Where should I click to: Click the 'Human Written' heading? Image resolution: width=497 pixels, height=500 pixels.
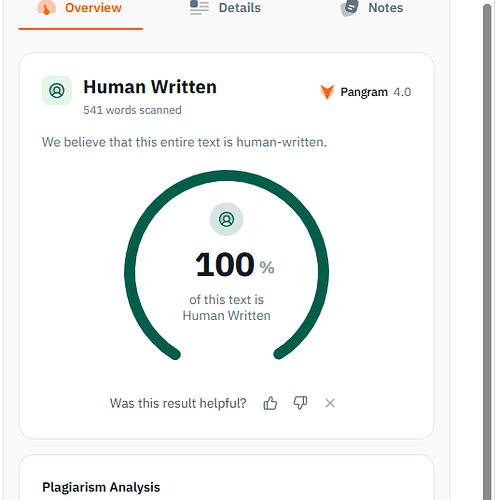pyautogui.click(x=150, y=87)
